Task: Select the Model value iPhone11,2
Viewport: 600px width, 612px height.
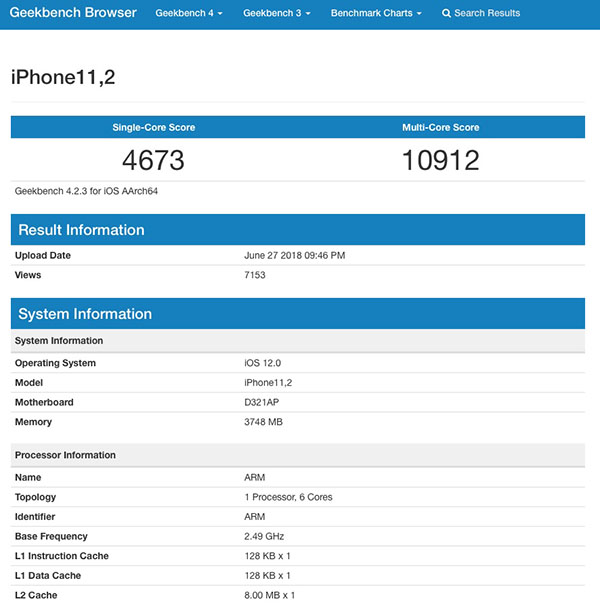Action: point(268,382)
